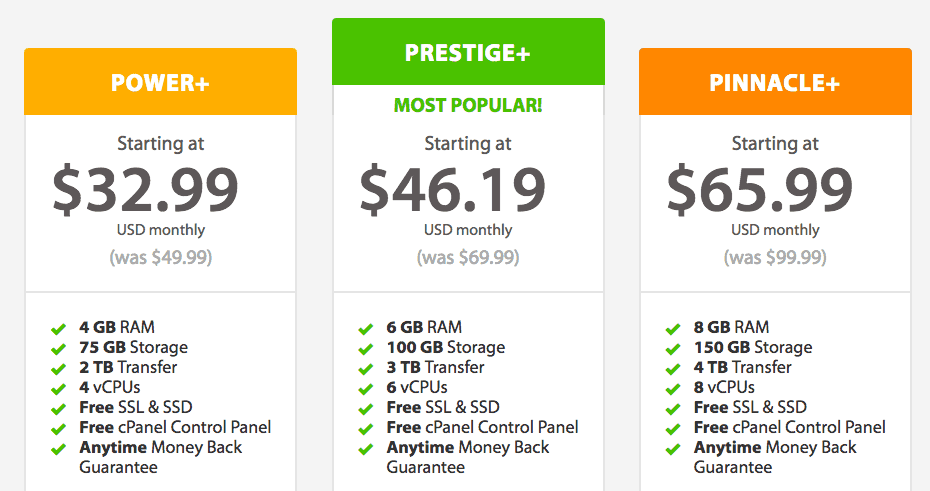Click the checkmark next to 100 GB Storage
The height and width of the screenshot is (491, 930).
tap(366, 348)
